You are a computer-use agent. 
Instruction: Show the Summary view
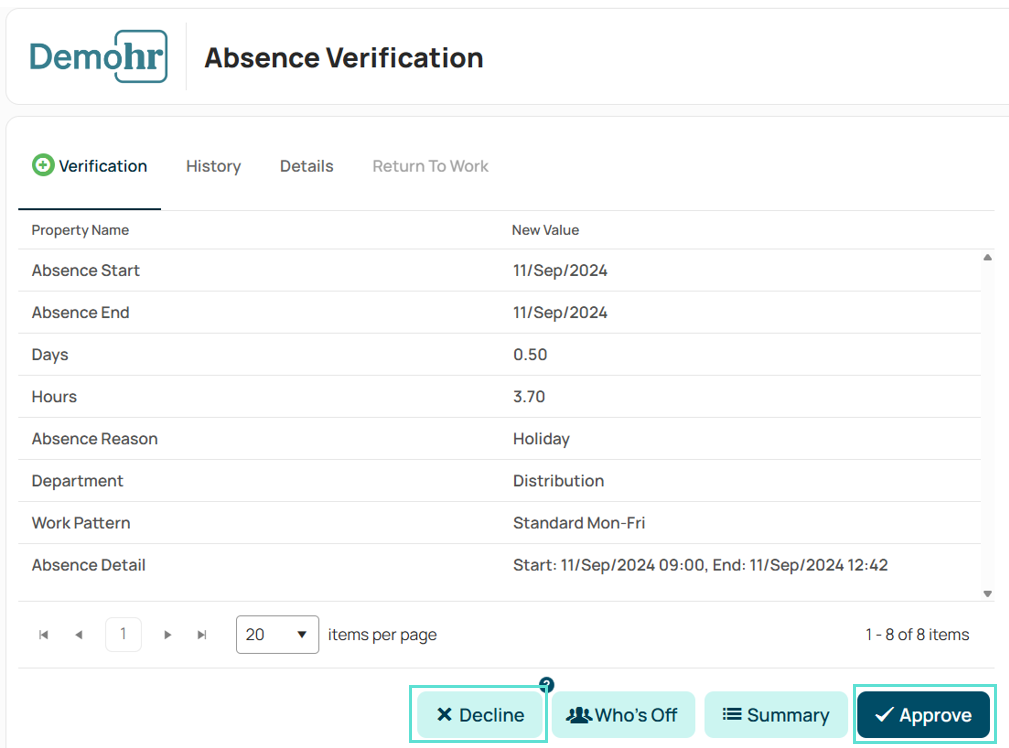(776, 715)
